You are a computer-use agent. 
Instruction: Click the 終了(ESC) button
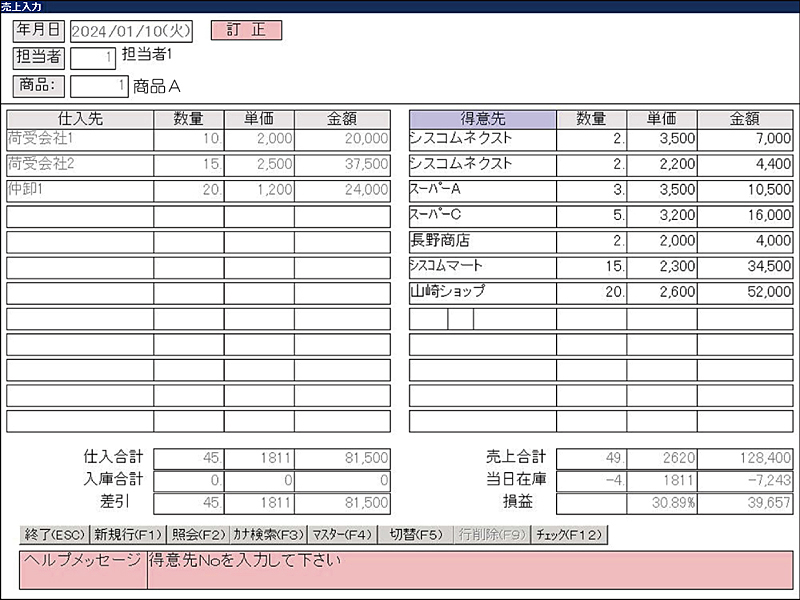pos(54,535)
